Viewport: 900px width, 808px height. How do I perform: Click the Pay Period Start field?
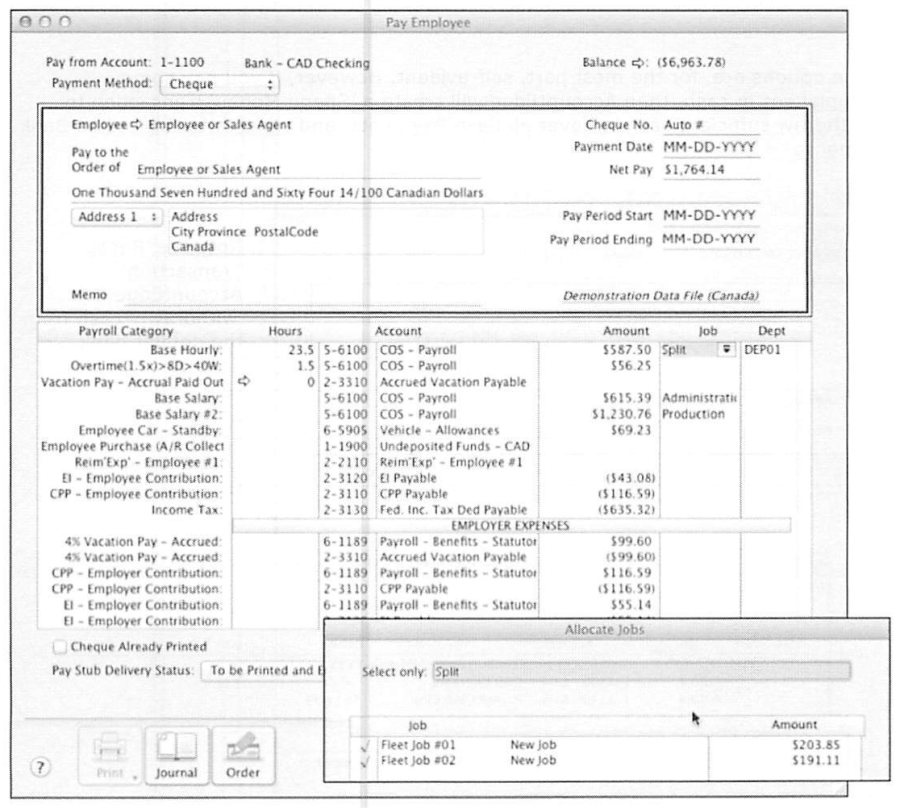coord(711,216)
